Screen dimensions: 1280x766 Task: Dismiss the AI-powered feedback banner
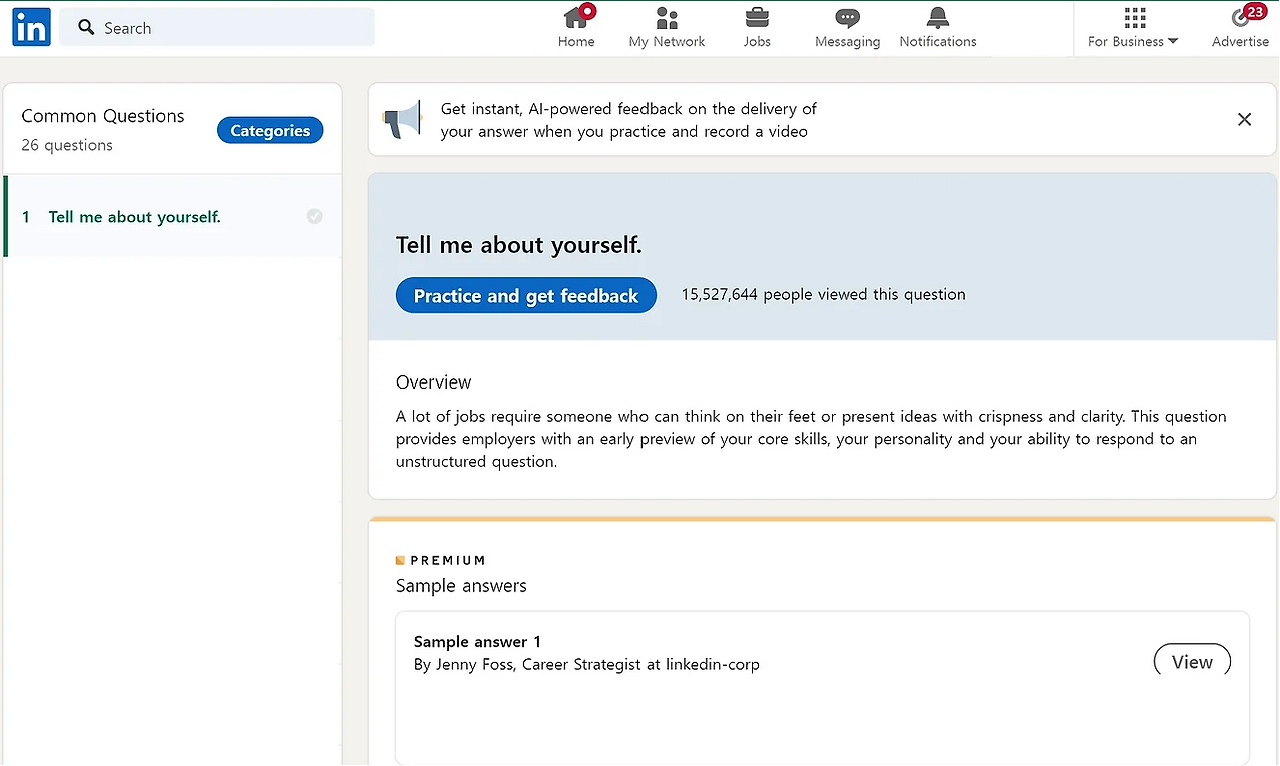[x=1244, y=120]
